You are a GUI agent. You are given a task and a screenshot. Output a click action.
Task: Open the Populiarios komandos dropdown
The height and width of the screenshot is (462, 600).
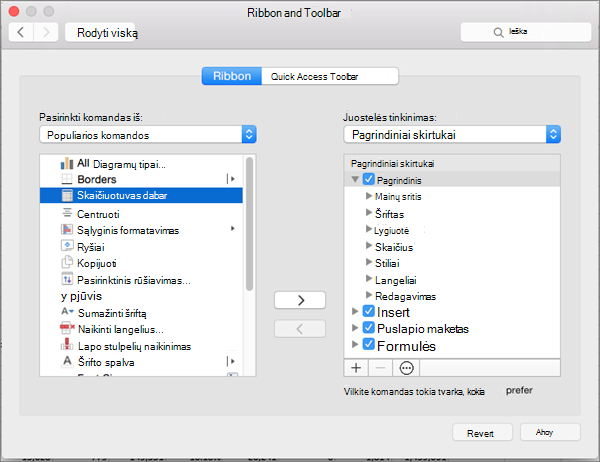pyautogui.click(x=148, y=135)
